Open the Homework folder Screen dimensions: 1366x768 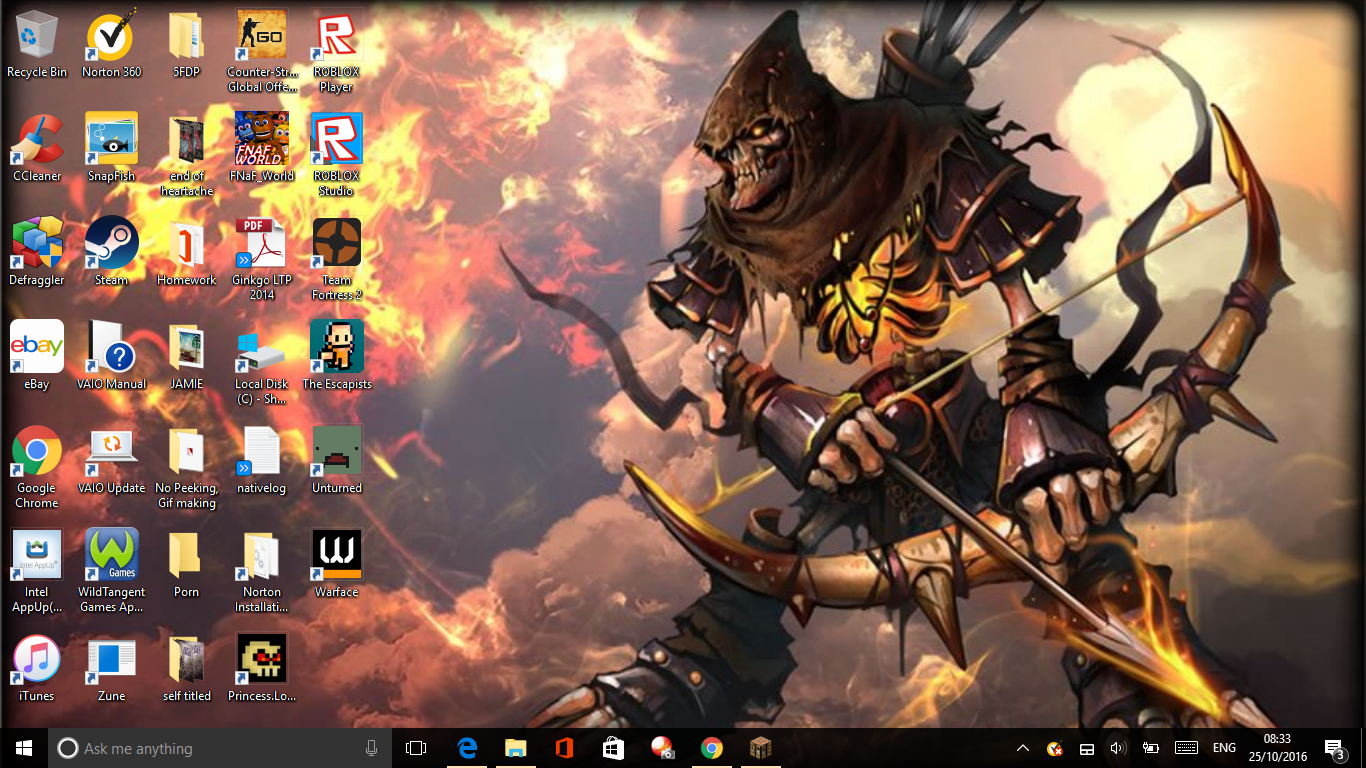pos(186,245)
